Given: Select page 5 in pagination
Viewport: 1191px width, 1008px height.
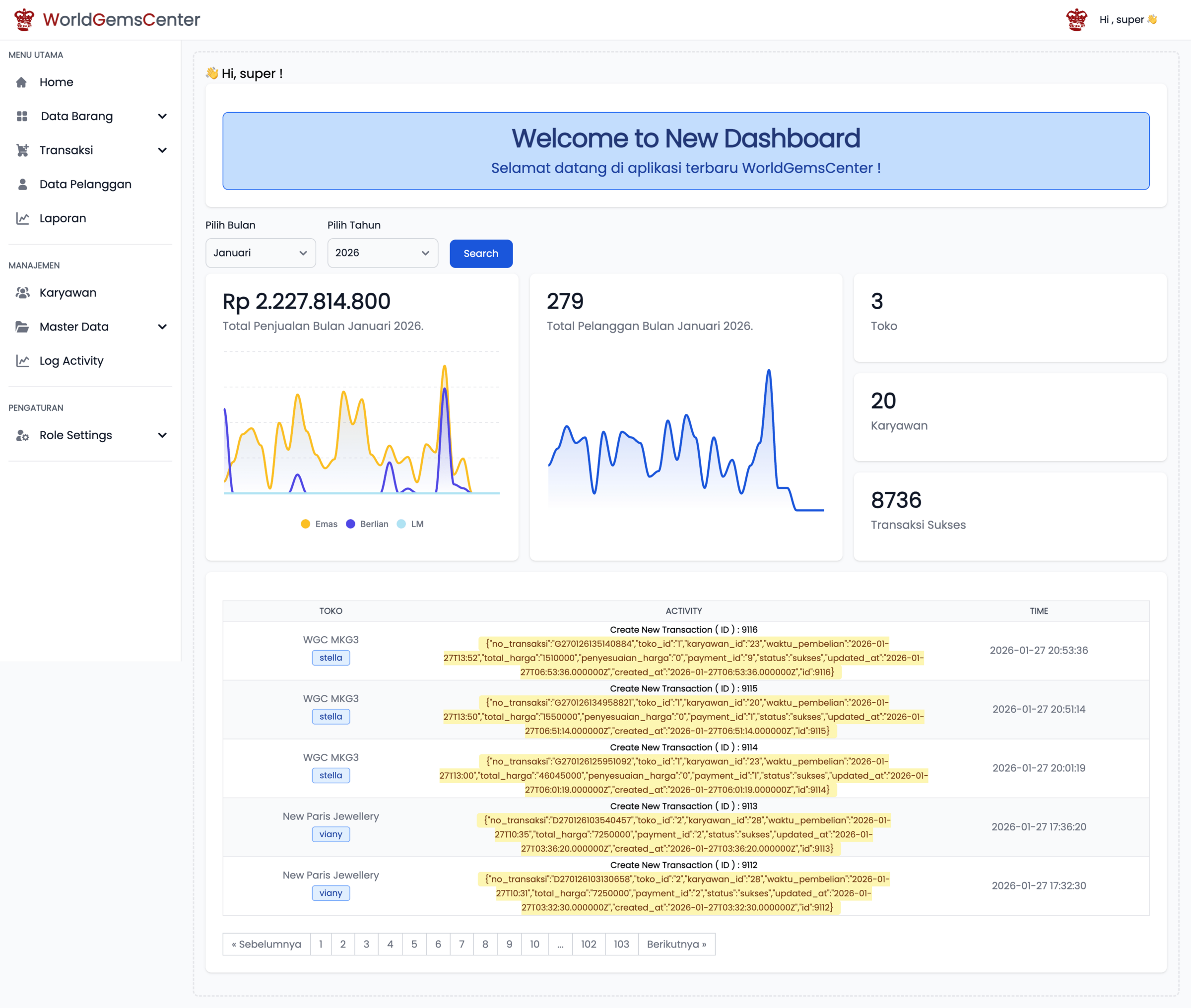Looking at the screenshot, I should point(414,944).
